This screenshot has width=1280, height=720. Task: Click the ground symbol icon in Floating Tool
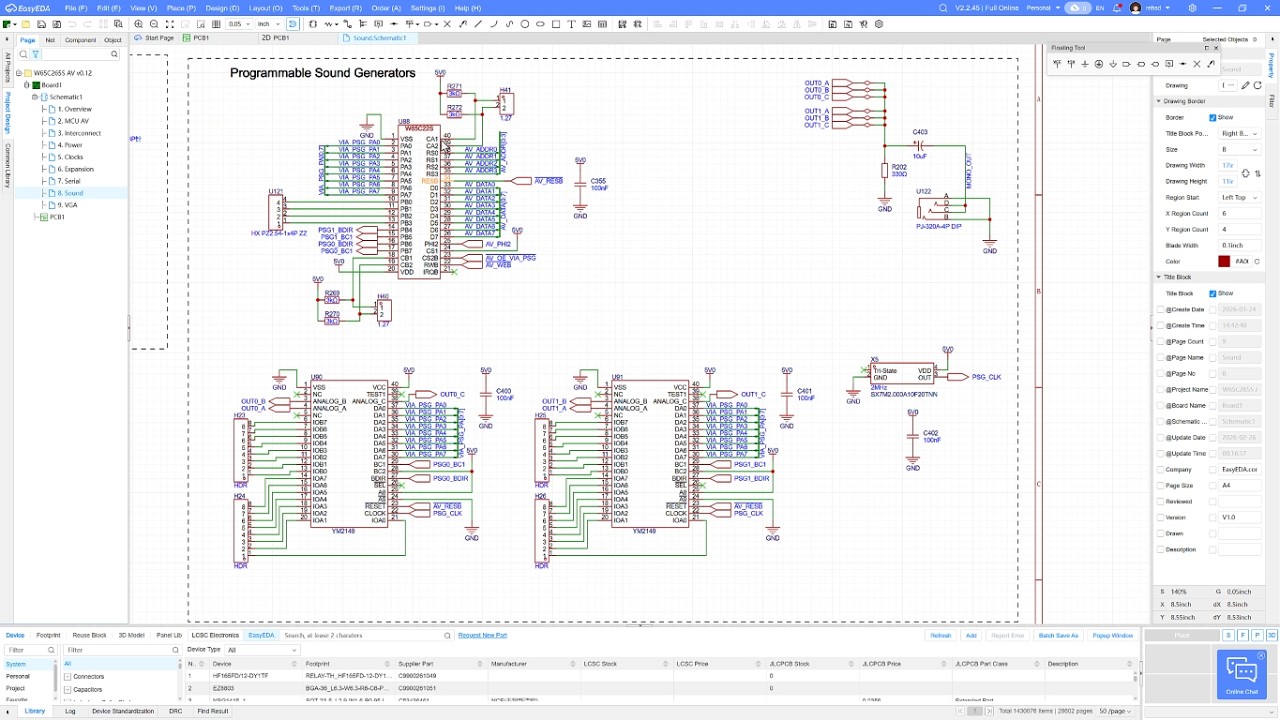pos(1085,64)
